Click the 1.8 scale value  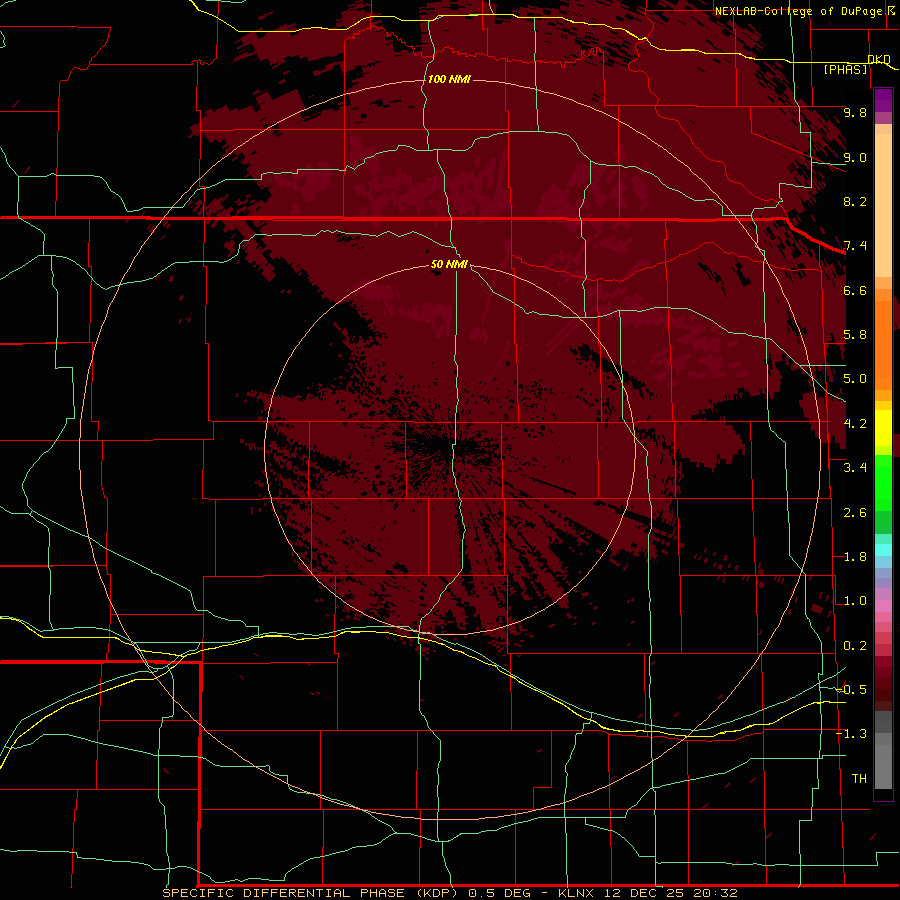855,557
